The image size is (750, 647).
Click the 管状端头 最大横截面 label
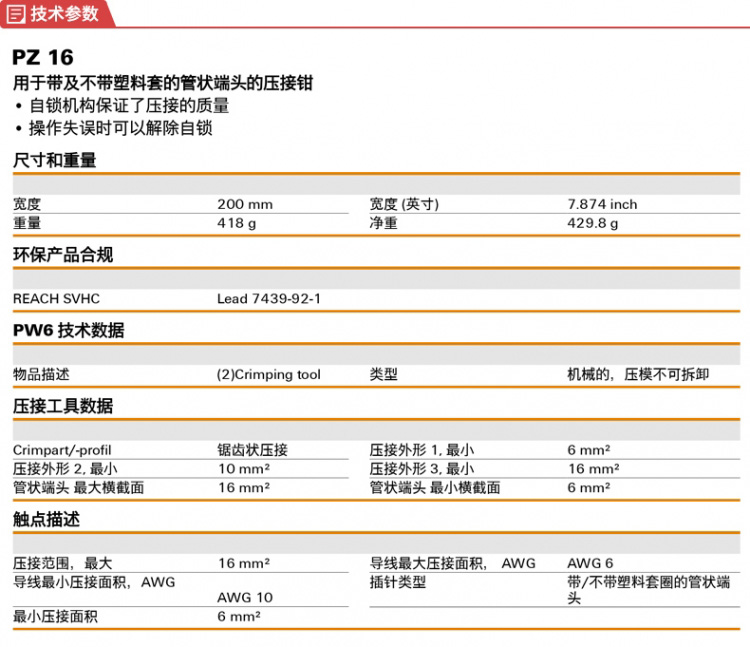pos(78,488)
